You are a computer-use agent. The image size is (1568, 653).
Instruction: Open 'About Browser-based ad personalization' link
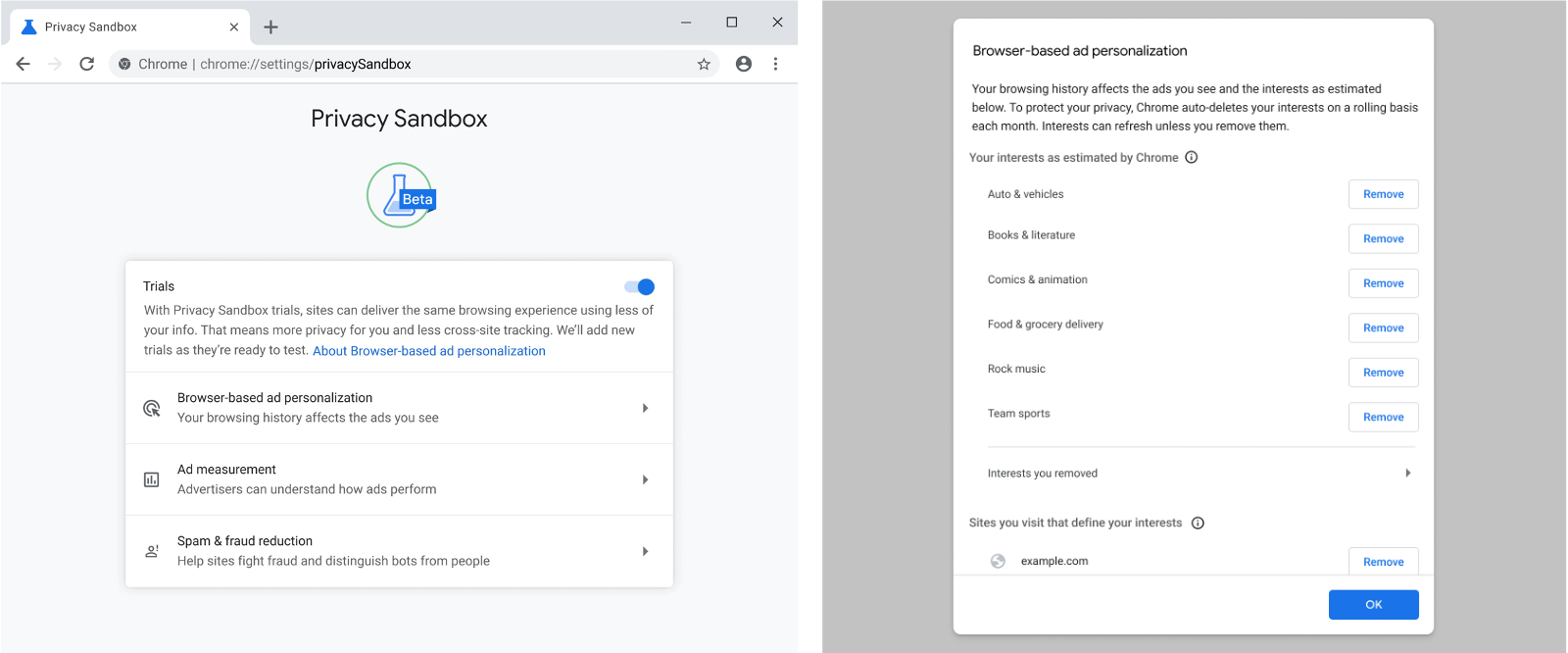pos(429,351)
